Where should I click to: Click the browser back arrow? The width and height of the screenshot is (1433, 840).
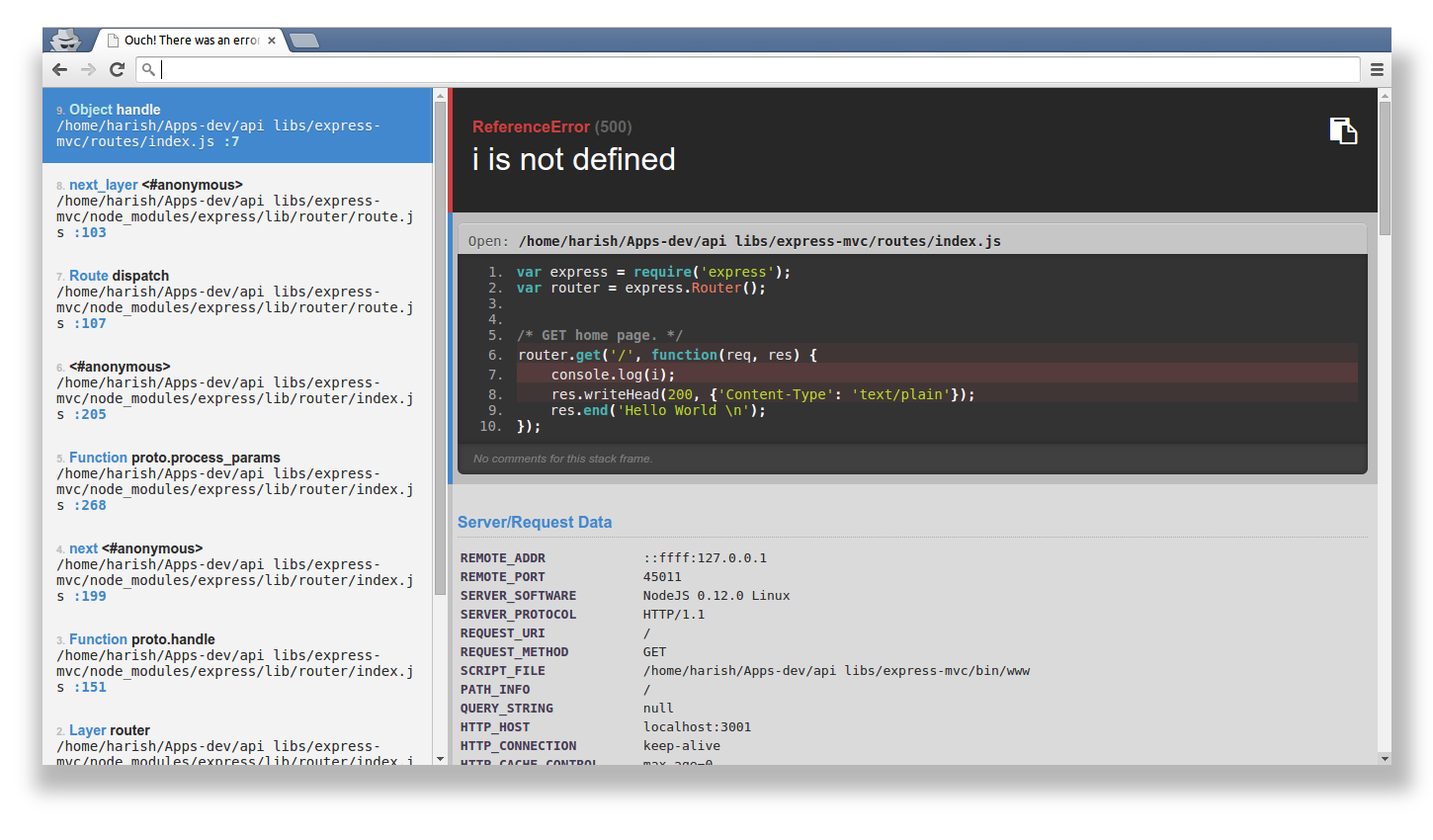59,69
